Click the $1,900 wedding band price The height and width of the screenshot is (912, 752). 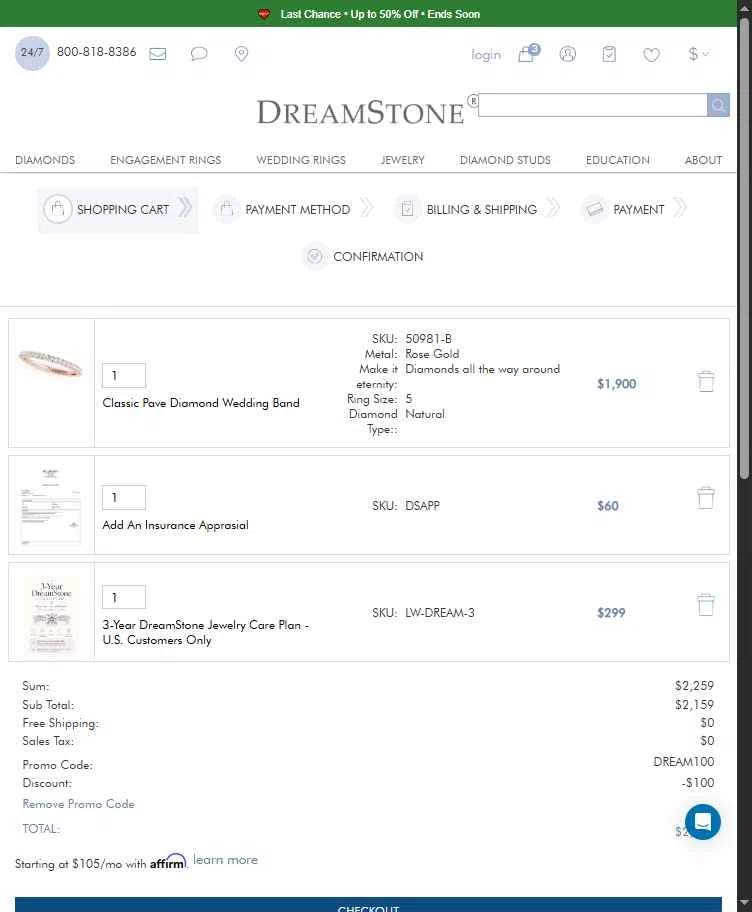click(616, 384)
